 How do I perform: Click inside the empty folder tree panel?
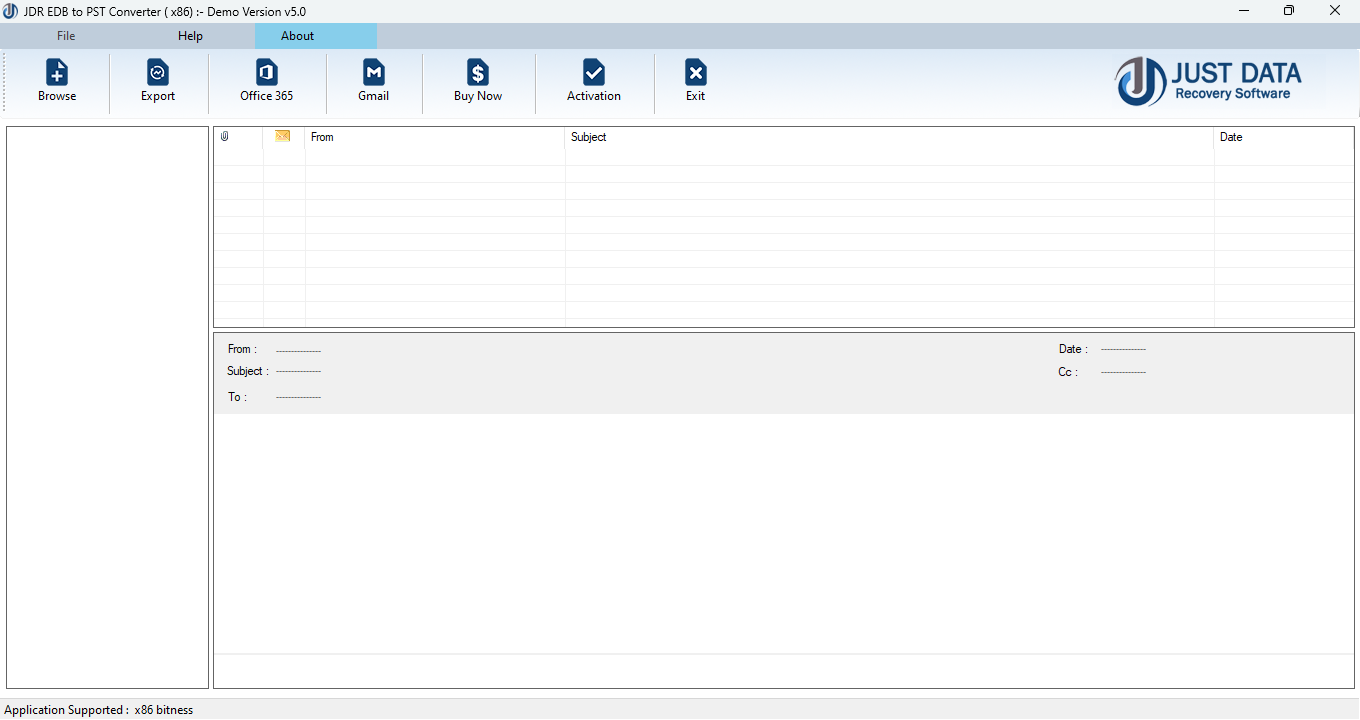(106, 400)
